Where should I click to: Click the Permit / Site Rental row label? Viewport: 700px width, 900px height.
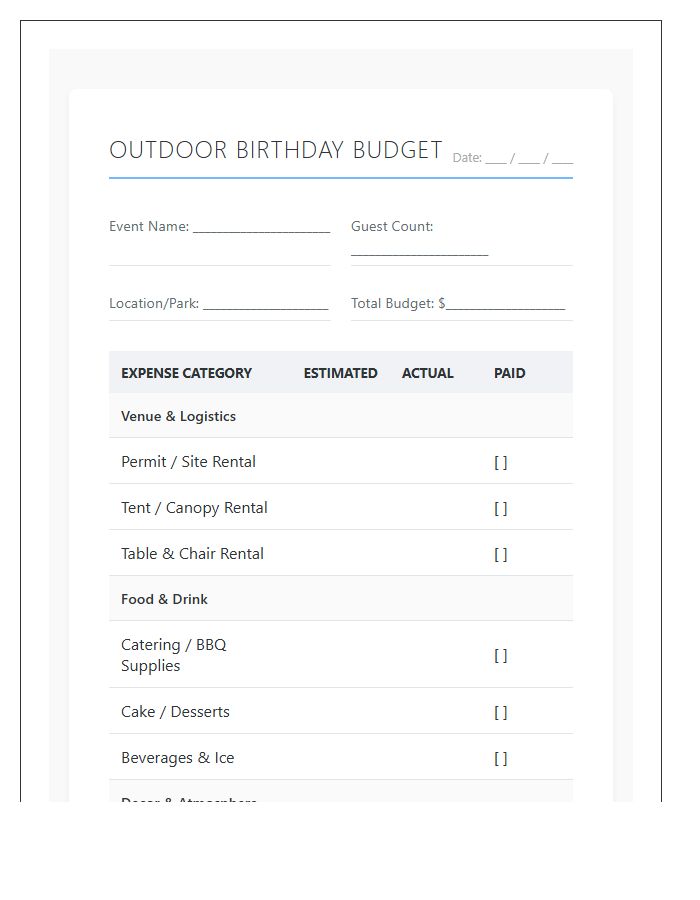(188, 461)
